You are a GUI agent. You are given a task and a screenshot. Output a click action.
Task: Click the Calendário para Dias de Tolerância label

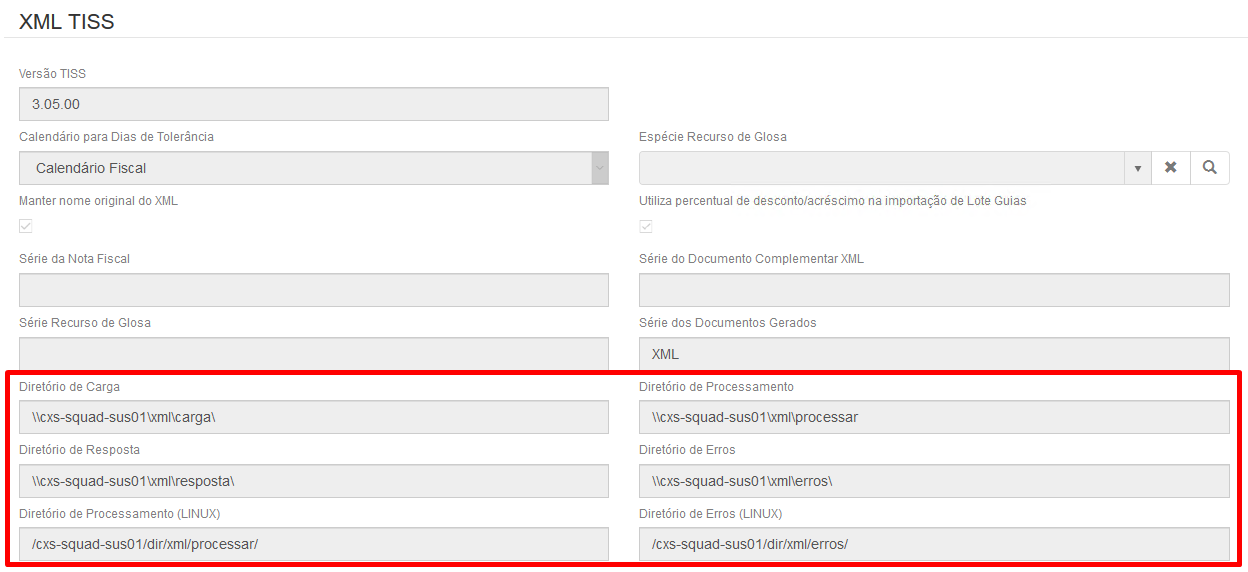116,137
